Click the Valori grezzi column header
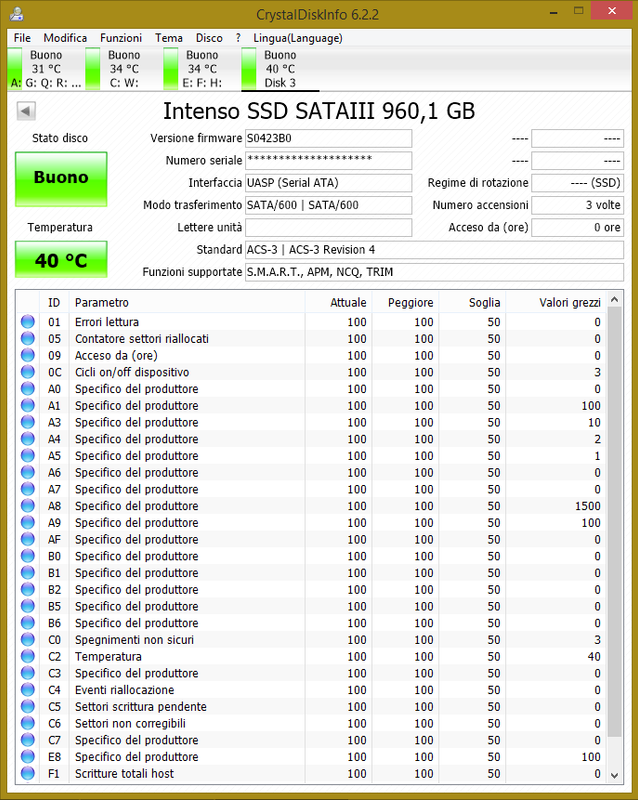This screenshot has width=638, height=800. tap(555, 303)
